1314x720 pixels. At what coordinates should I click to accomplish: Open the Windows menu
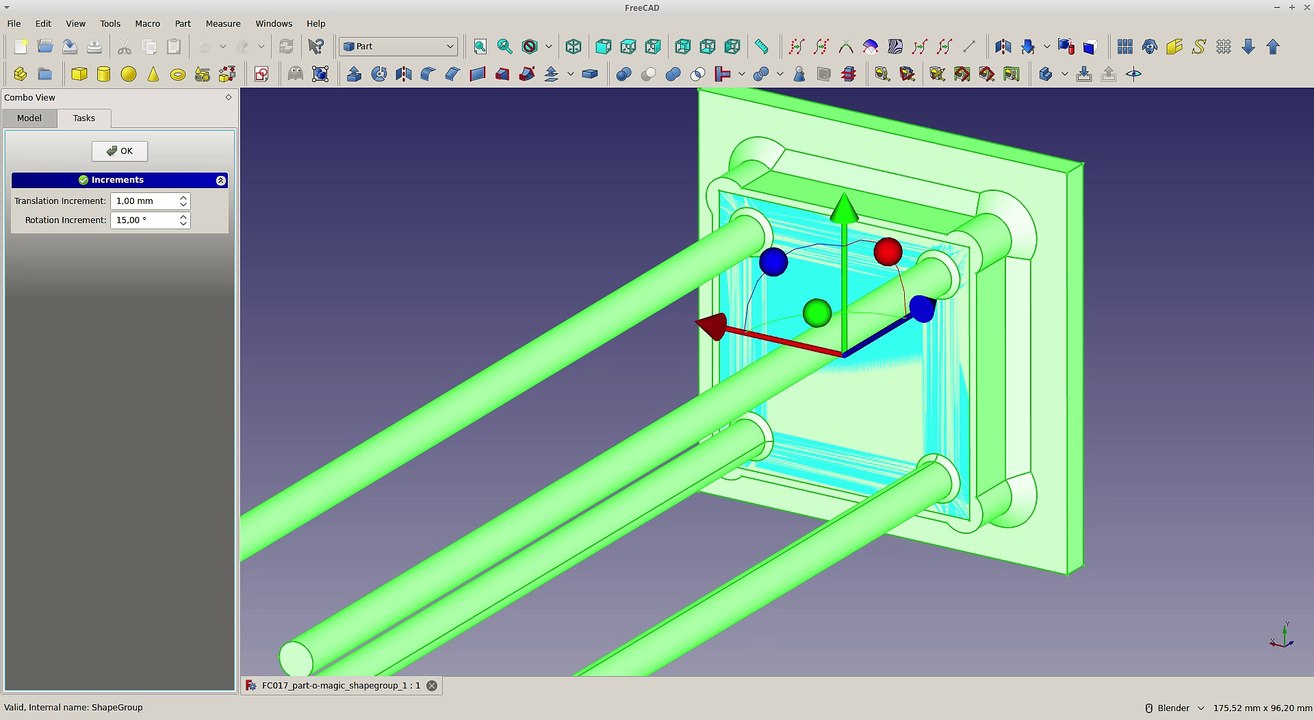pyautogui.click(x=274, y=23)
